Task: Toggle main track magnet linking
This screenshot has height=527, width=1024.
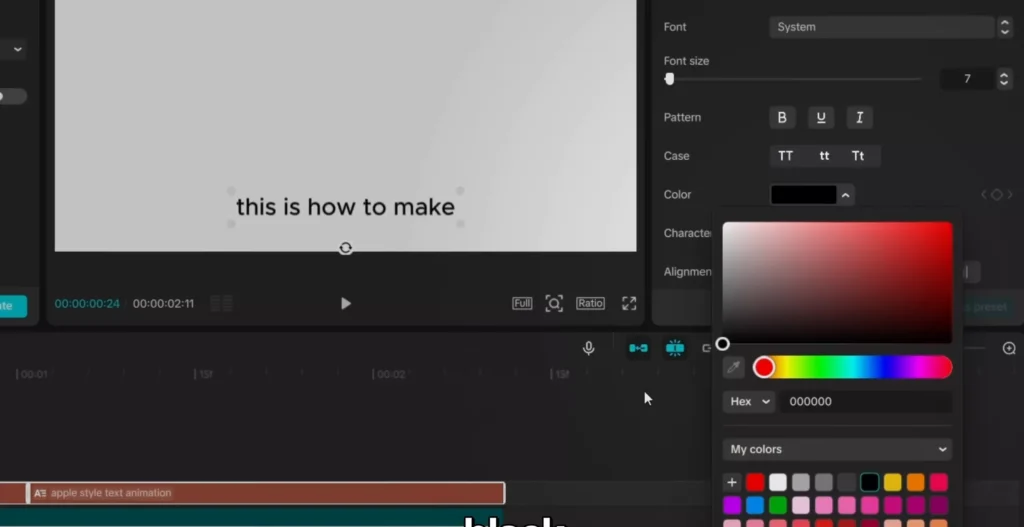Action: coord(638,348)
